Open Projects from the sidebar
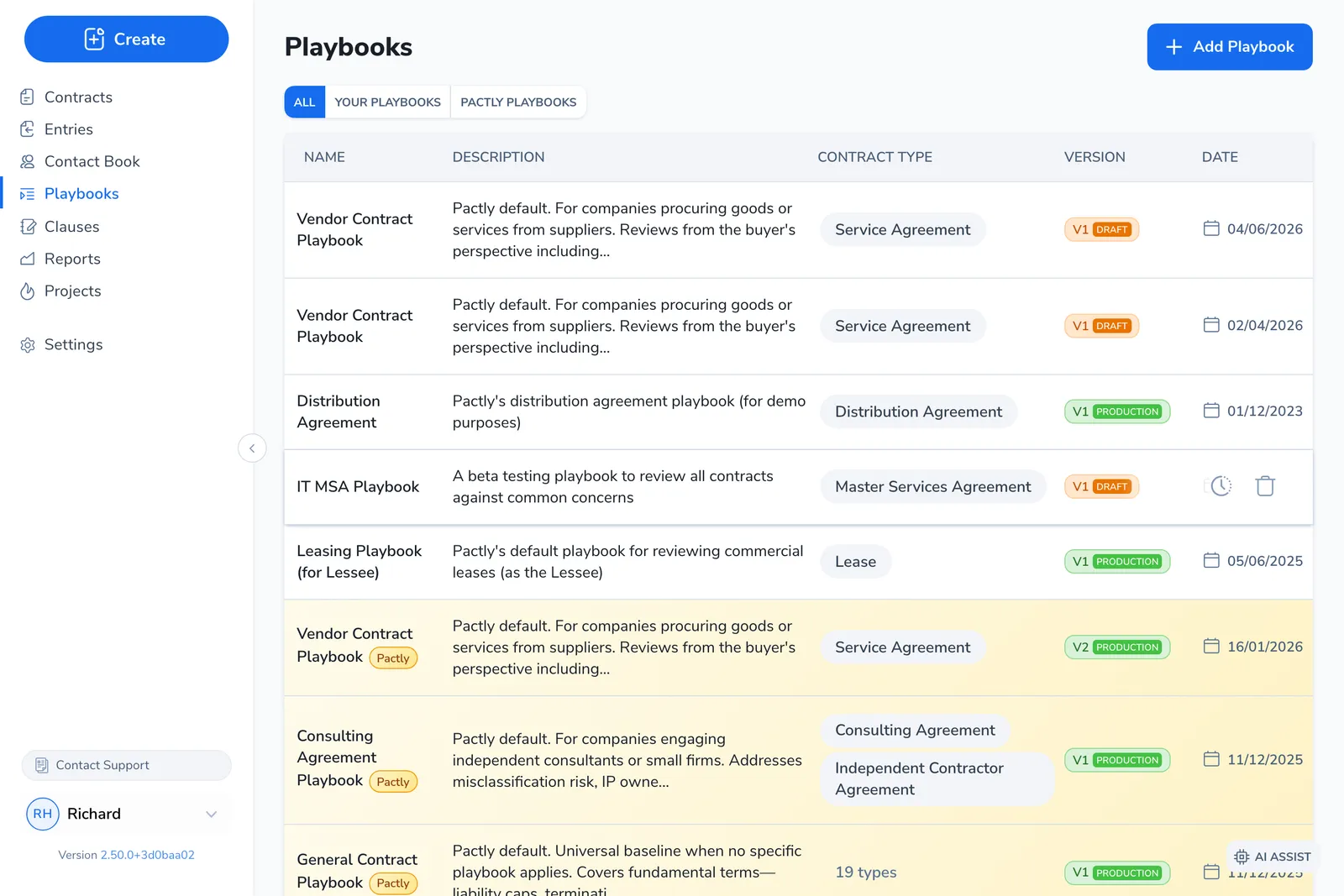This screenshot has height=896, width=1344. [x=72, y=291]
